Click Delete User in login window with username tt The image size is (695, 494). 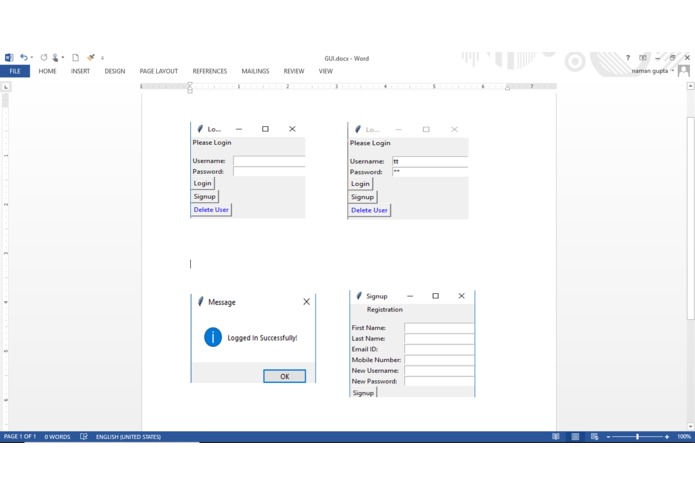click(369, 210)
